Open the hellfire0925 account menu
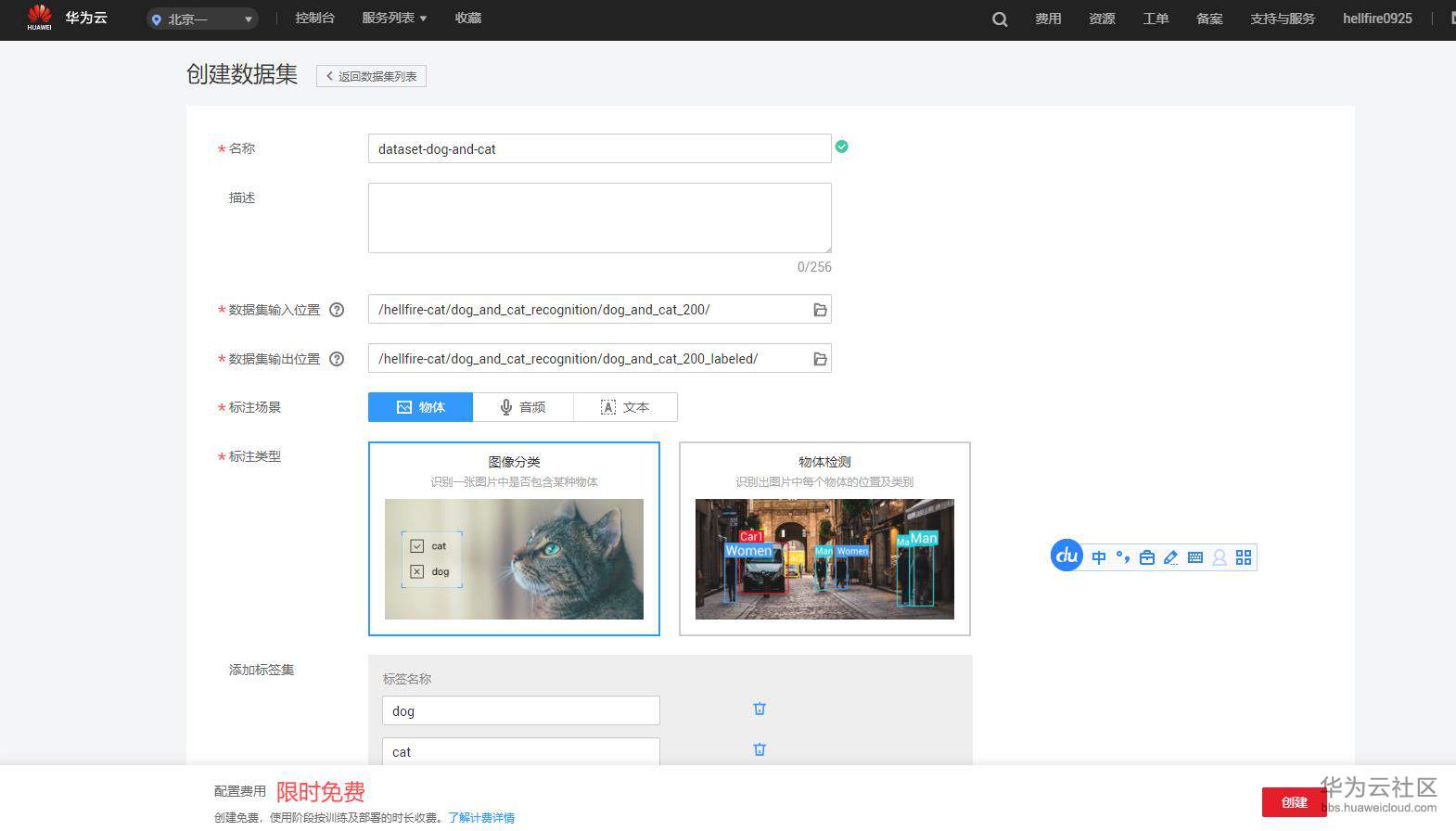The image size is (1456, 831). tap(1377, 19)
